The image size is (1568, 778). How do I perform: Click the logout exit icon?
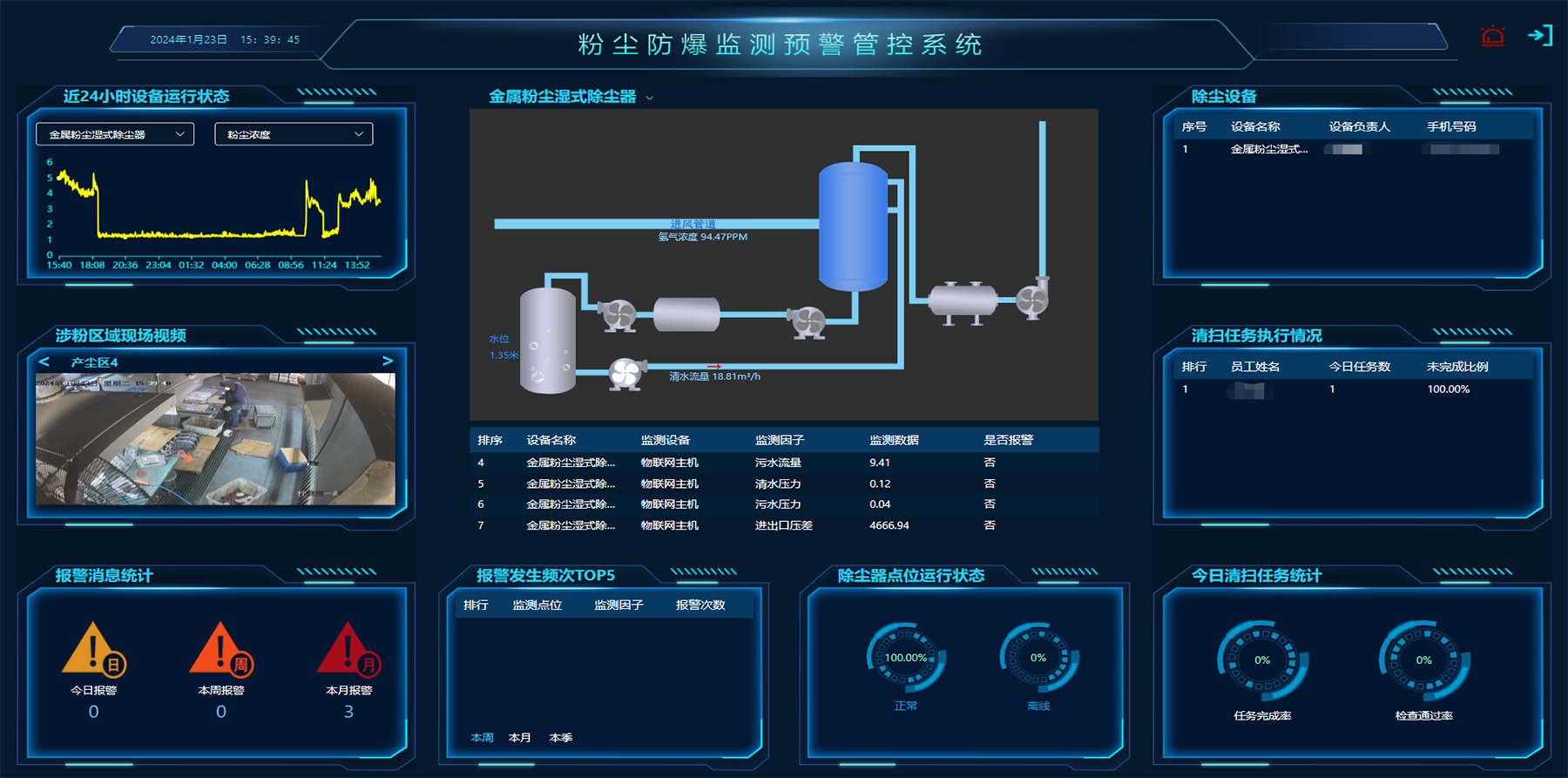1540,36
